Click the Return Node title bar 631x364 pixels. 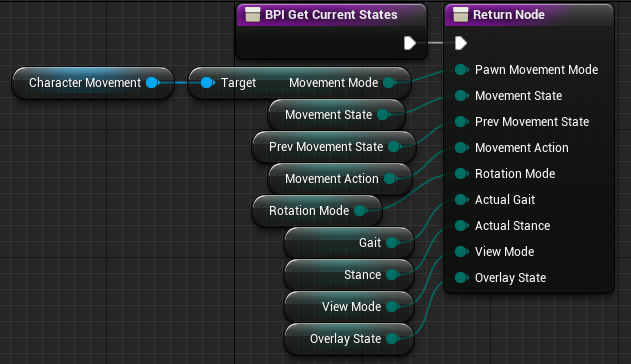coord(529,15)
